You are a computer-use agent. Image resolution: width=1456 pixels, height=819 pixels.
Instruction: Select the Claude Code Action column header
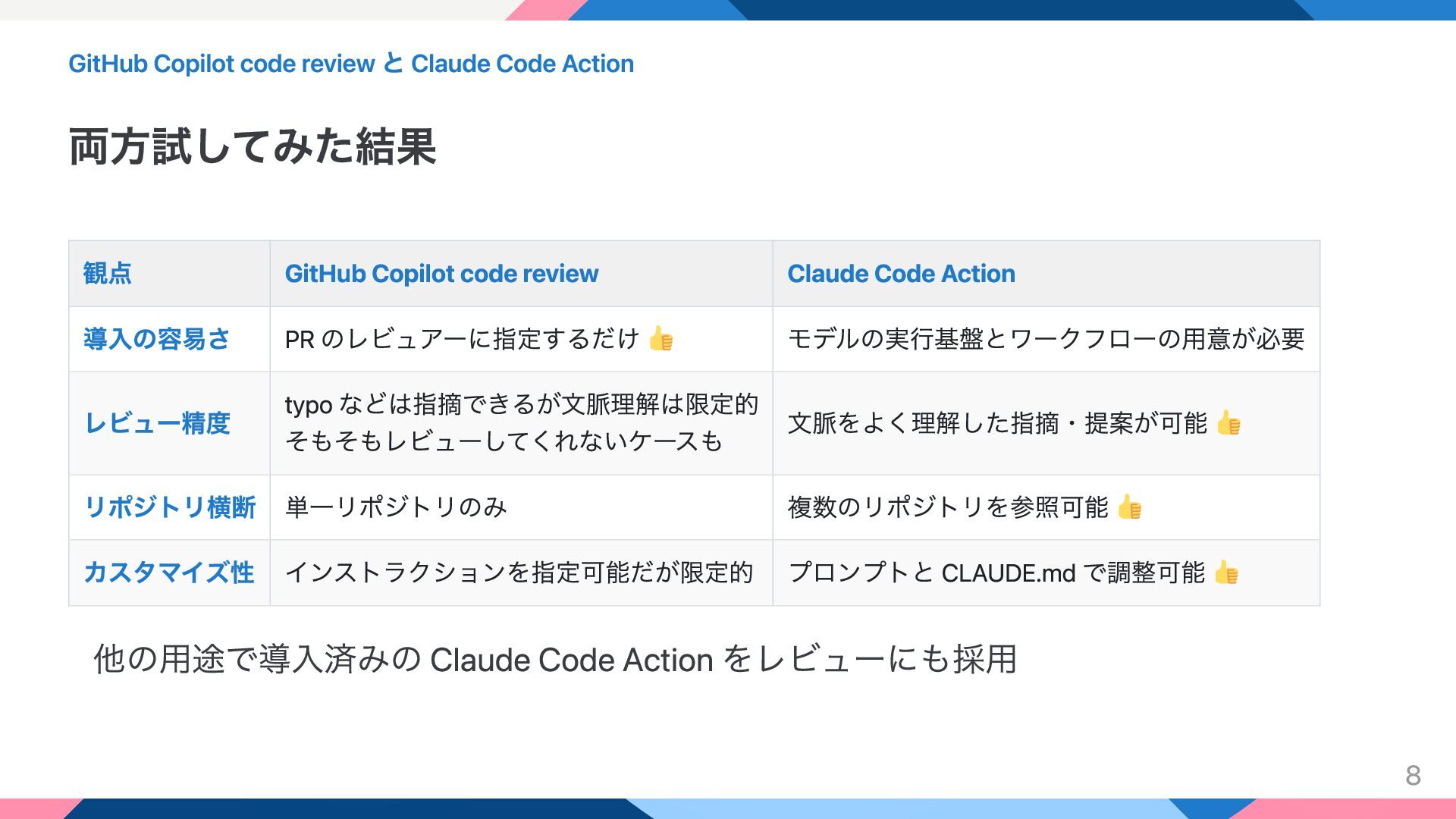pos(901,274)
